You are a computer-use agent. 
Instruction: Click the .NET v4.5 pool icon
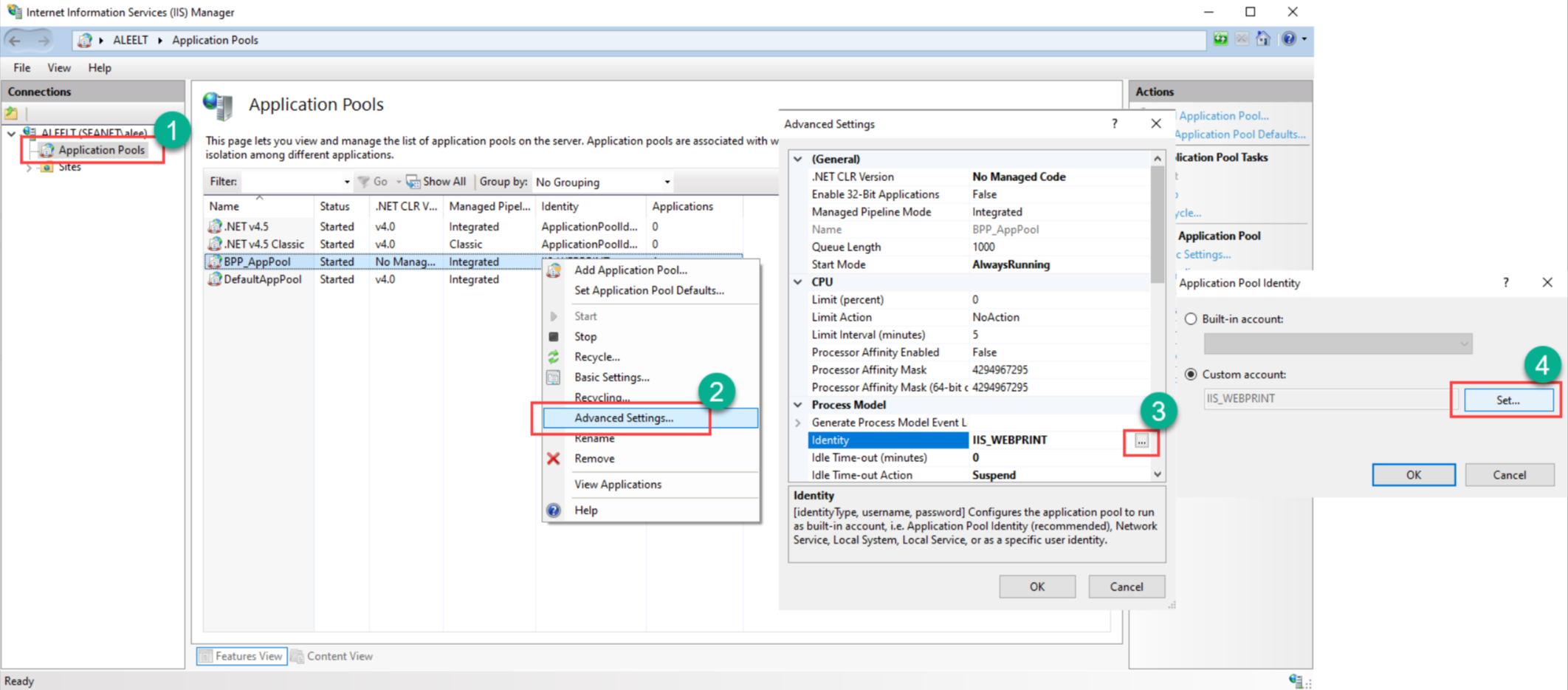[x=215, y=227]
